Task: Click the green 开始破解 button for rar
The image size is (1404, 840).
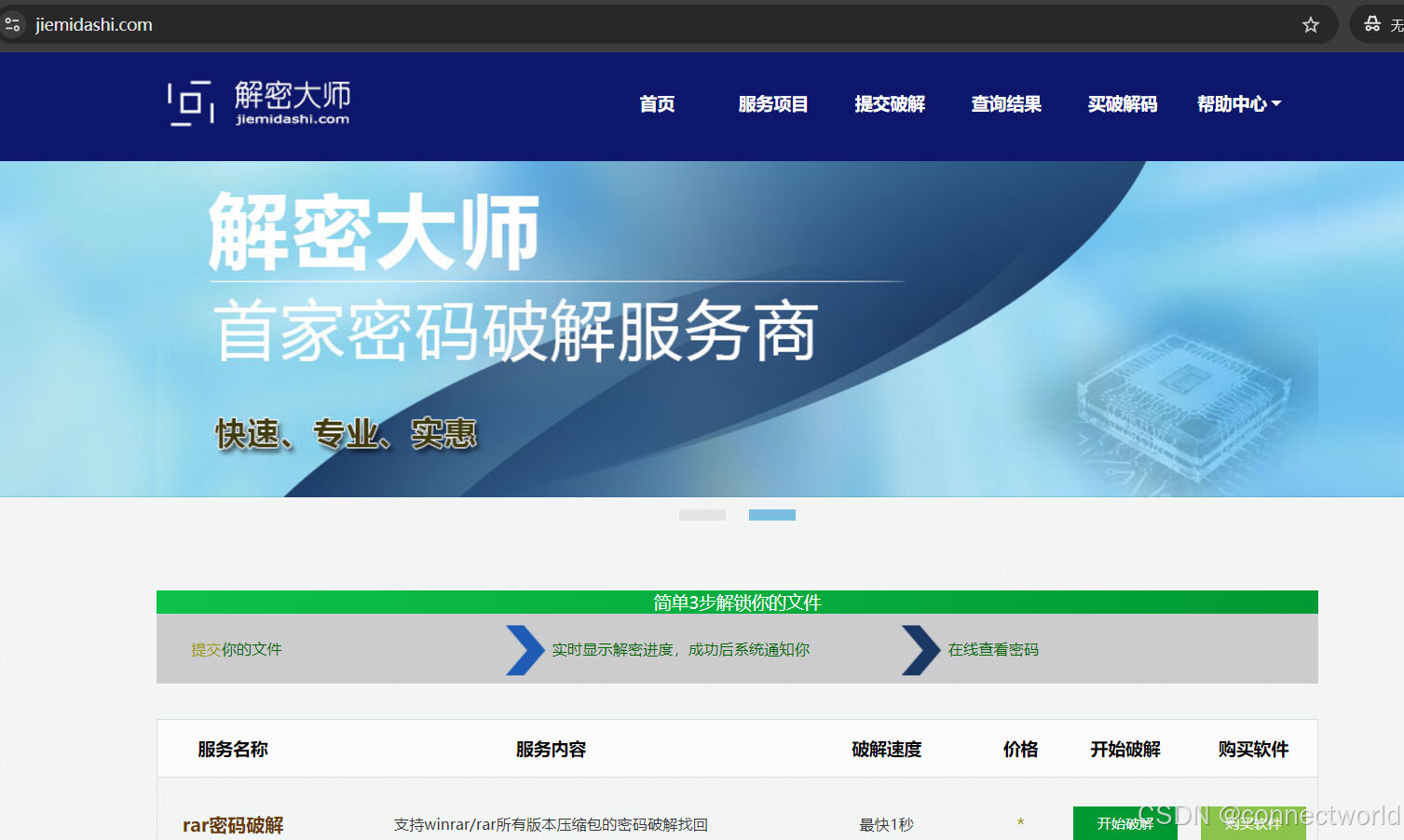Action: [x=1125, y=823]
